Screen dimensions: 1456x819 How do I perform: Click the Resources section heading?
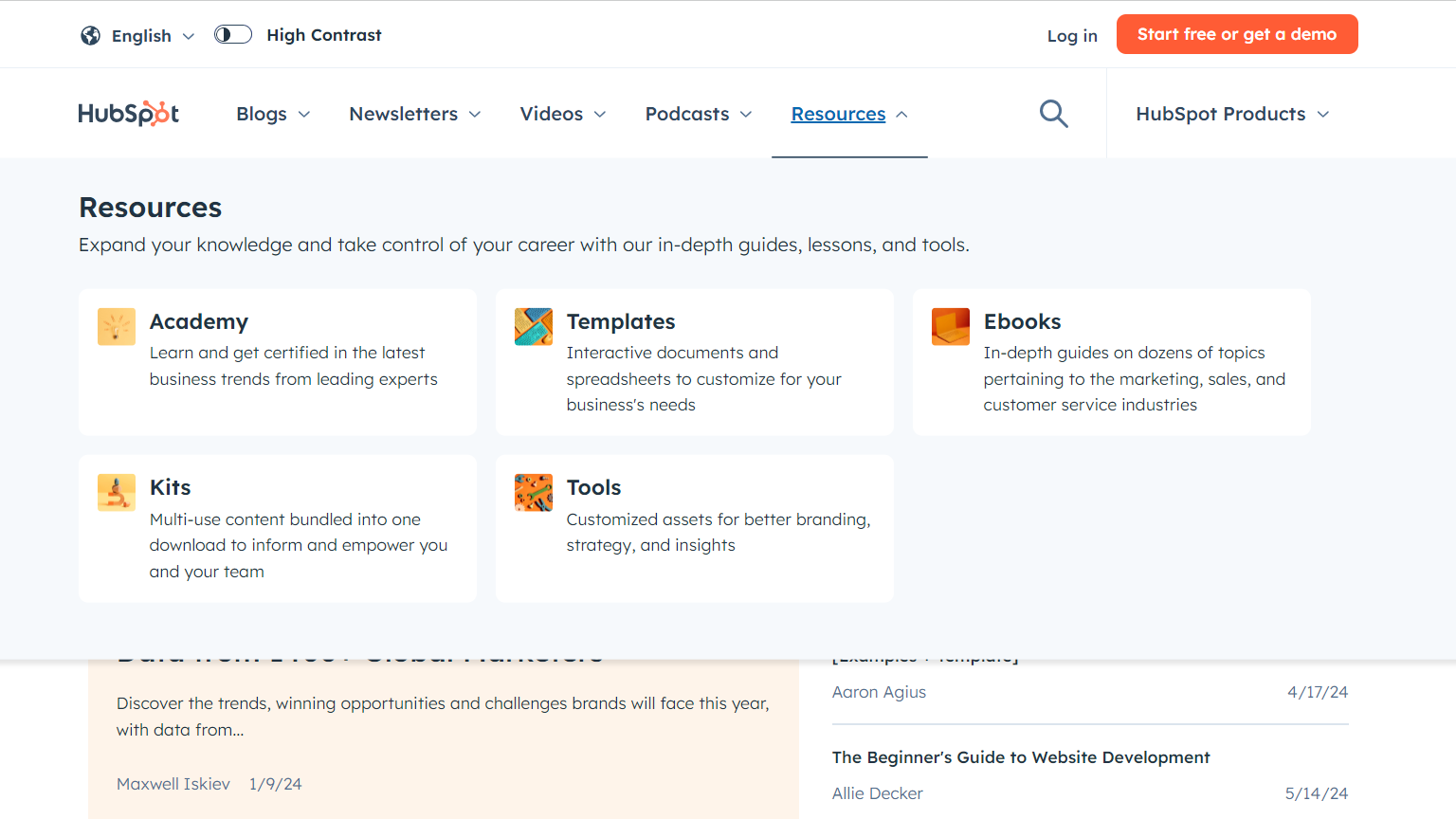click(x=151, y=208)
